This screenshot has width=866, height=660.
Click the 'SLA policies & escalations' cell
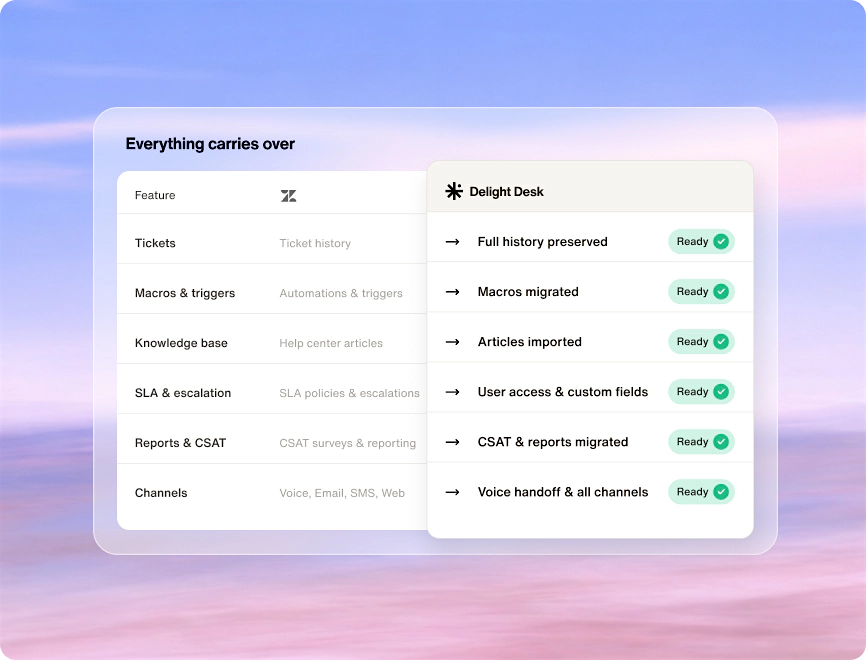349,393
